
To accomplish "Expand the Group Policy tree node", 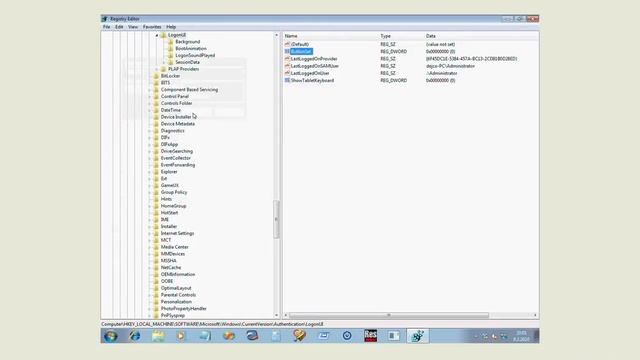I will coord(149,192).
